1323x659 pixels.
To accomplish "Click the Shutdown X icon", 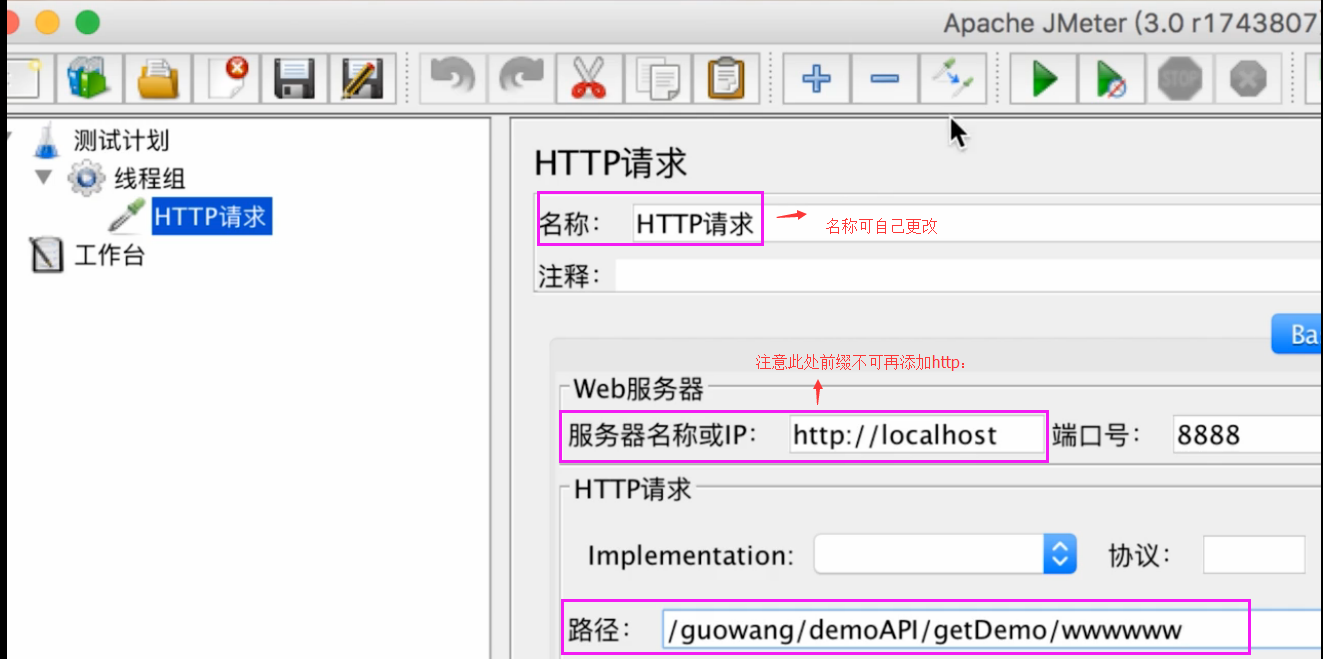I will (x=1248, y=77).
